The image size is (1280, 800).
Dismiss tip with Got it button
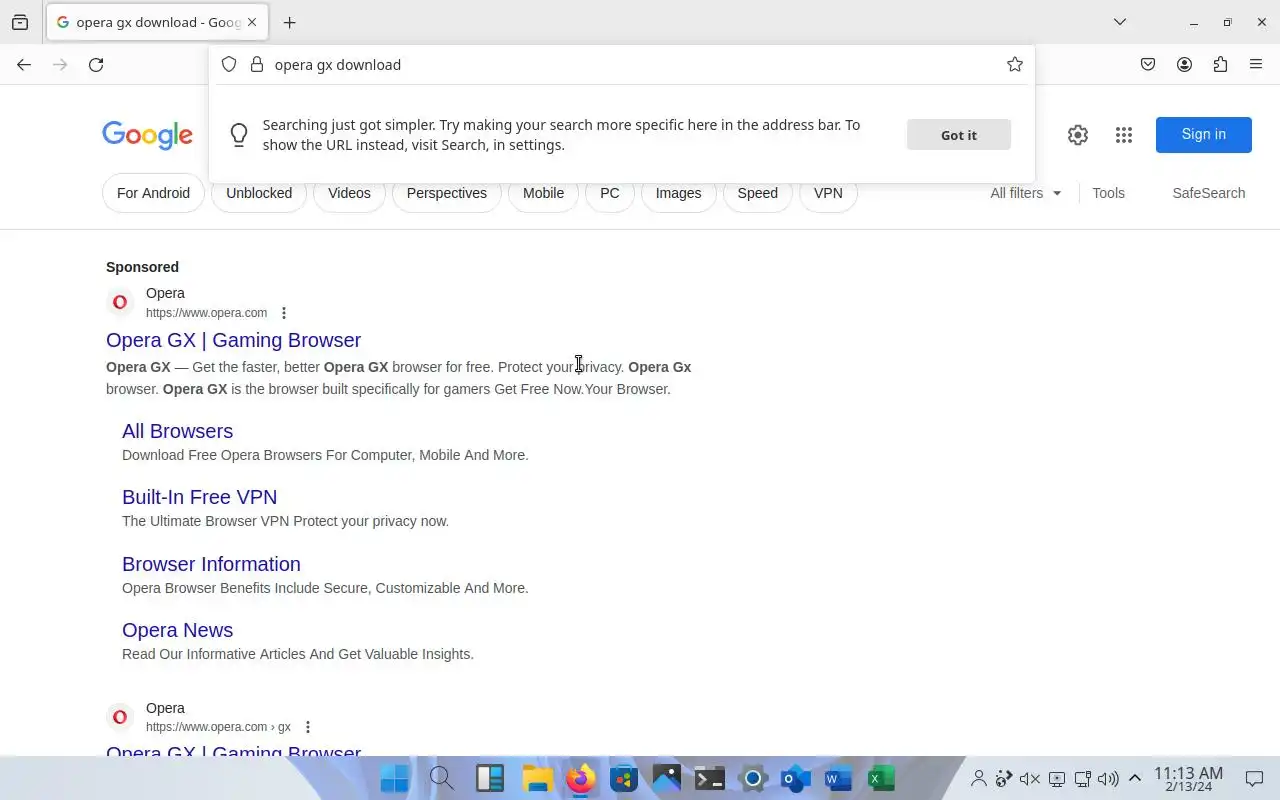959,135
